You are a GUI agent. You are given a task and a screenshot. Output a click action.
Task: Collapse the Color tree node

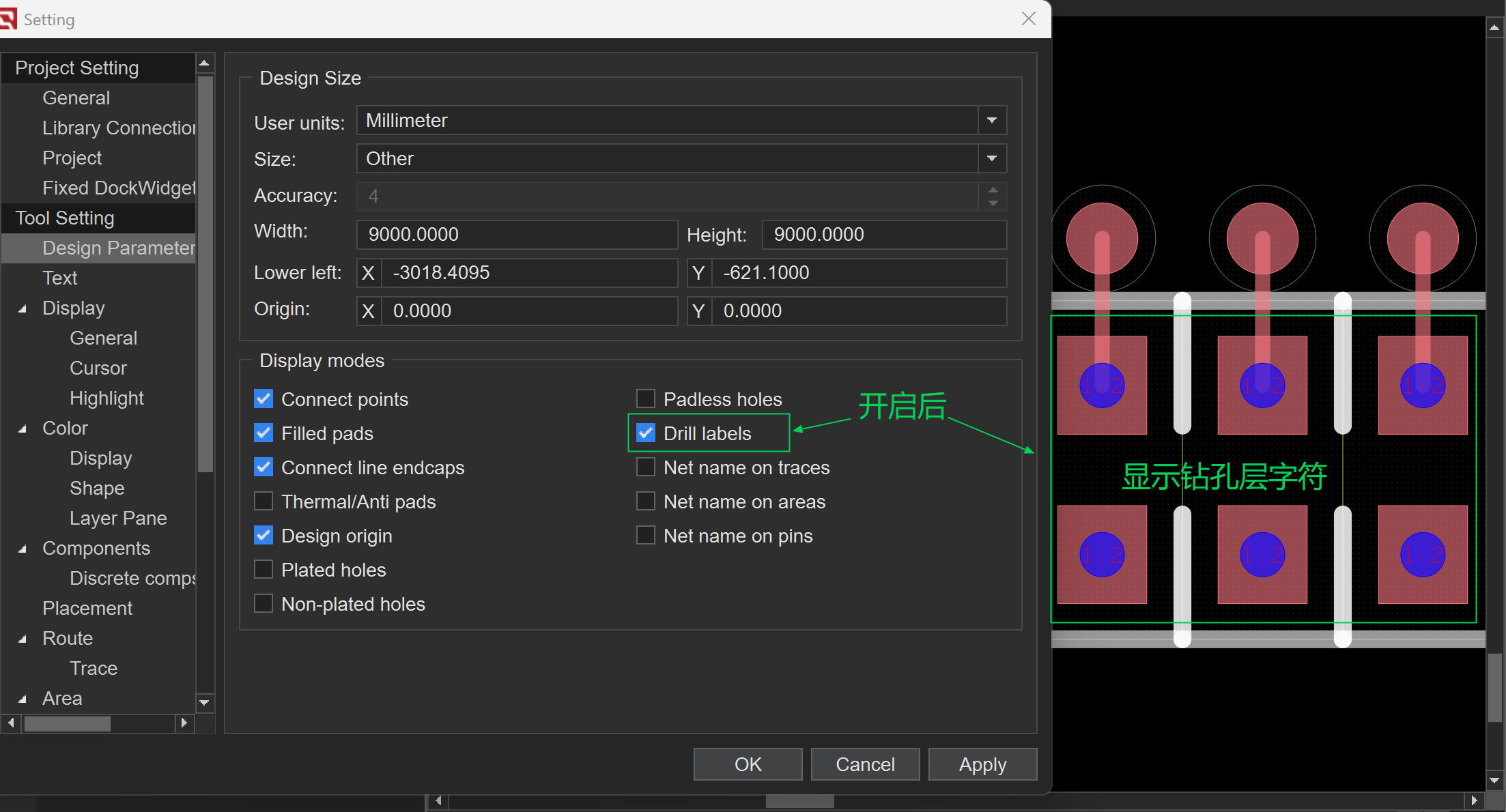coord(23,429)
